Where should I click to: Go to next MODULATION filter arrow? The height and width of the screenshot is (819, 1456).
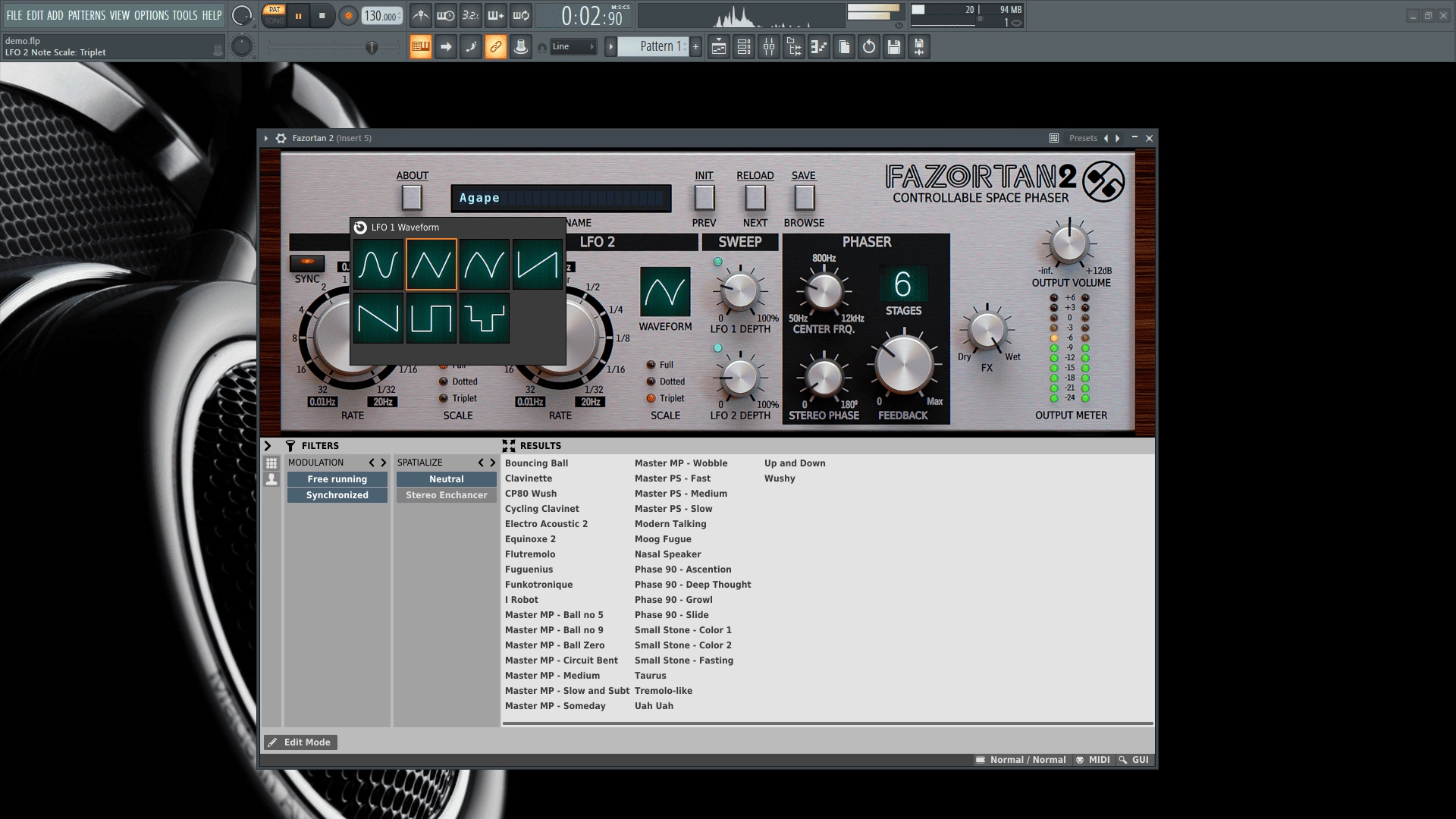(383, 463)
